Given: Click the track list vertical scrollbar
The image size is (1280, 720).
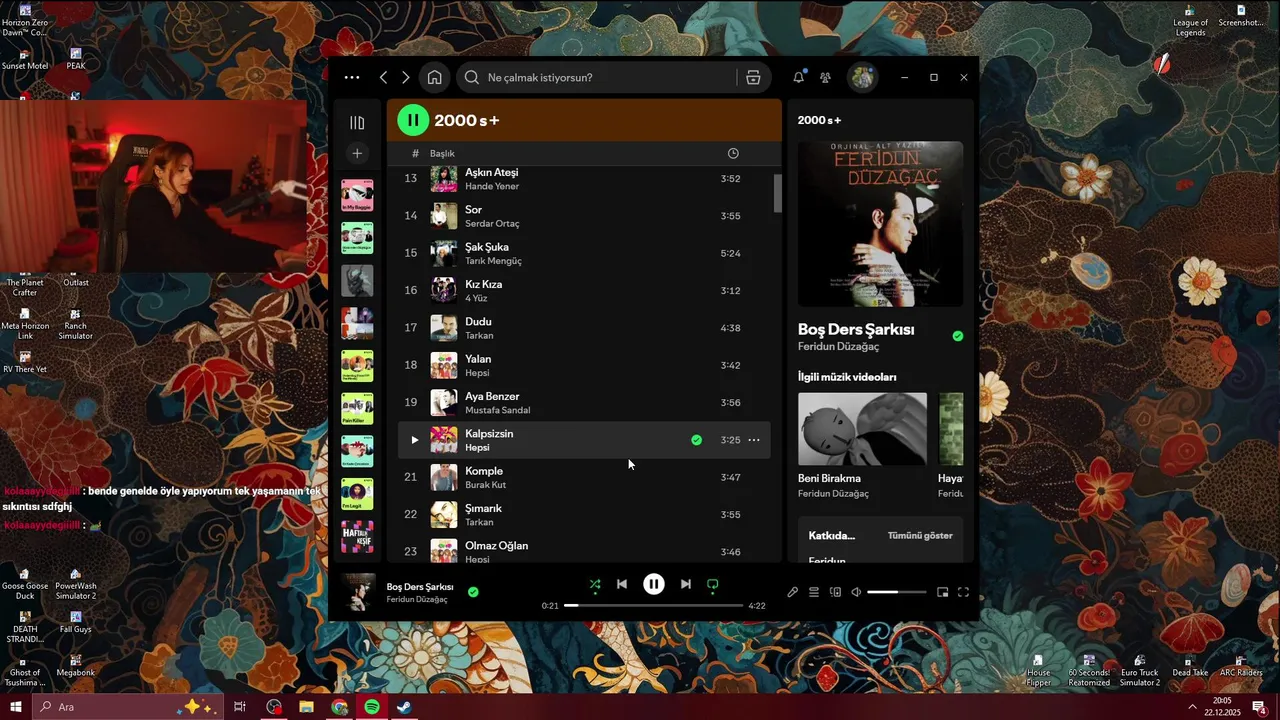Looking at the screenshot, I should (778, 193).
